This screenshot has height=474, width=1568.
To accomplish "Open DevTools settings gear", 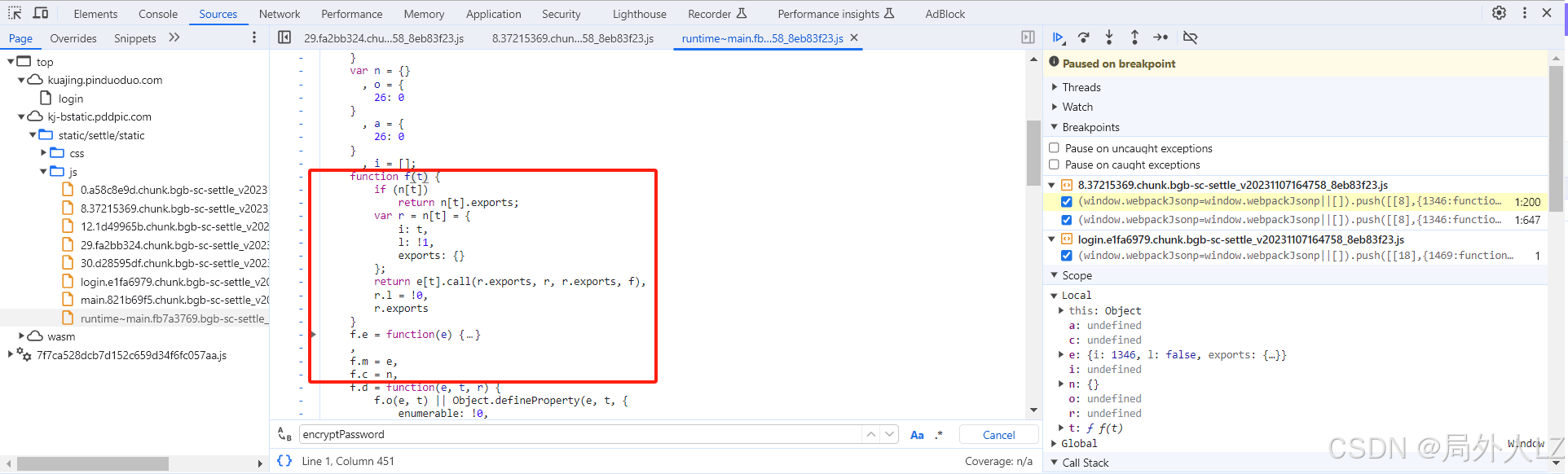I will 1499,13.
